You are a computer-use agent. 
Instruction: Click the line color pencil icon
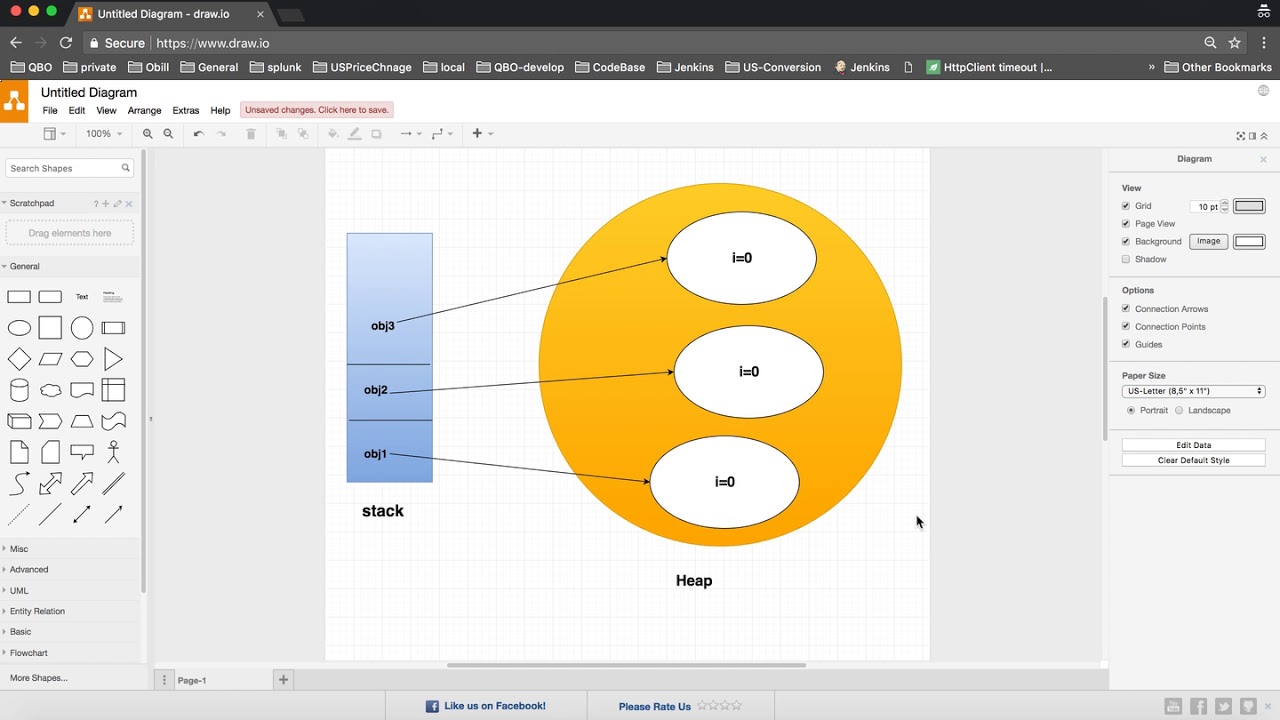coord(355,134)
